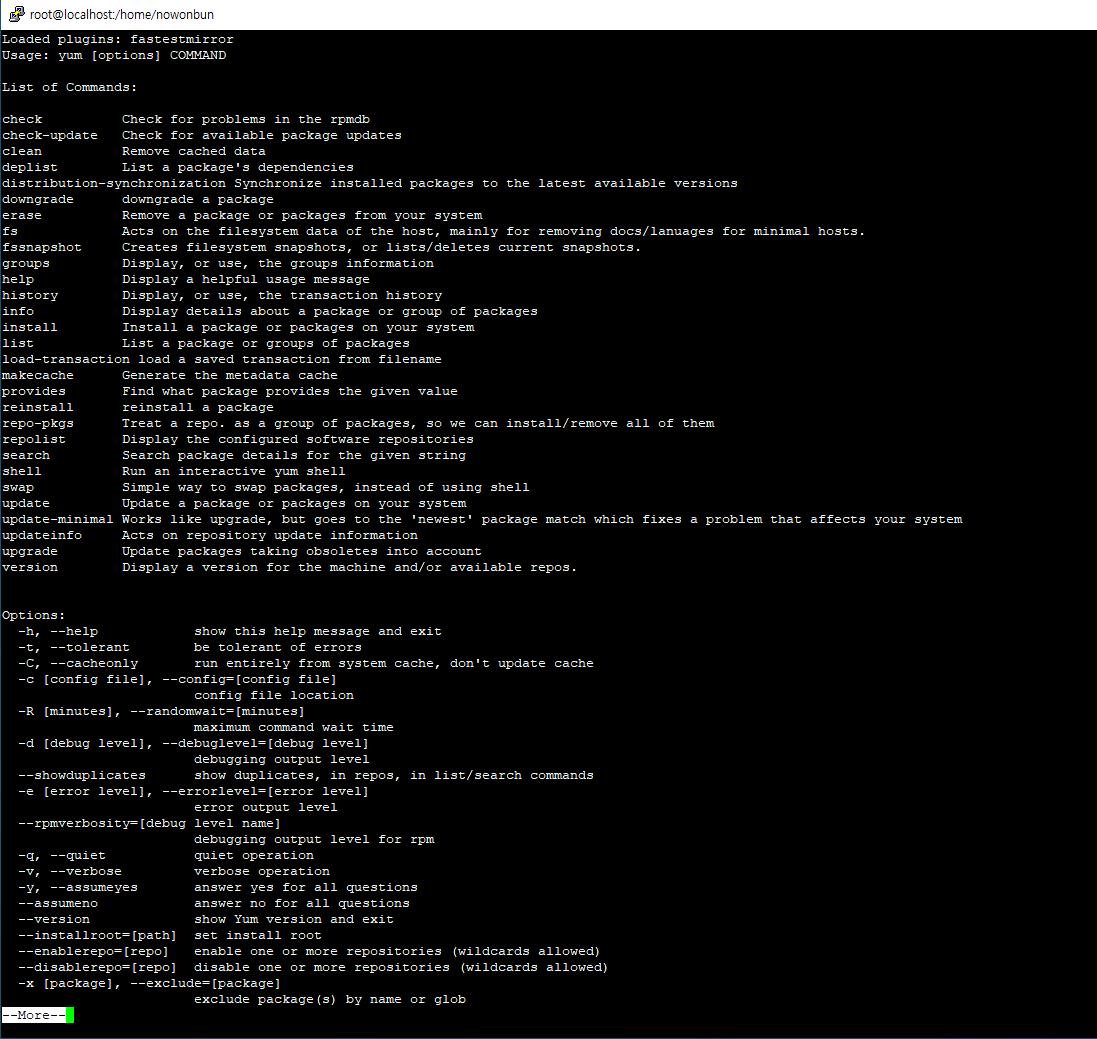Click the 'info' command name
1097x1039 pixels.
pyautogui.click(x=18, y=311)
